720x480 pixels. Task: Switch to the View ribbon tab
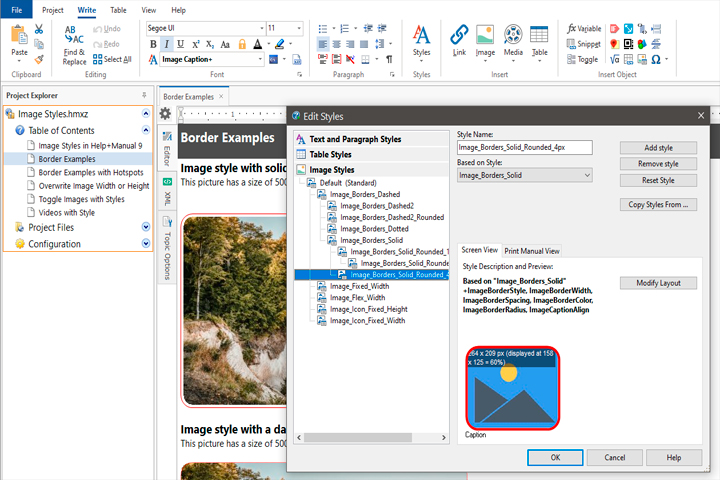click(x=148, y=10)
